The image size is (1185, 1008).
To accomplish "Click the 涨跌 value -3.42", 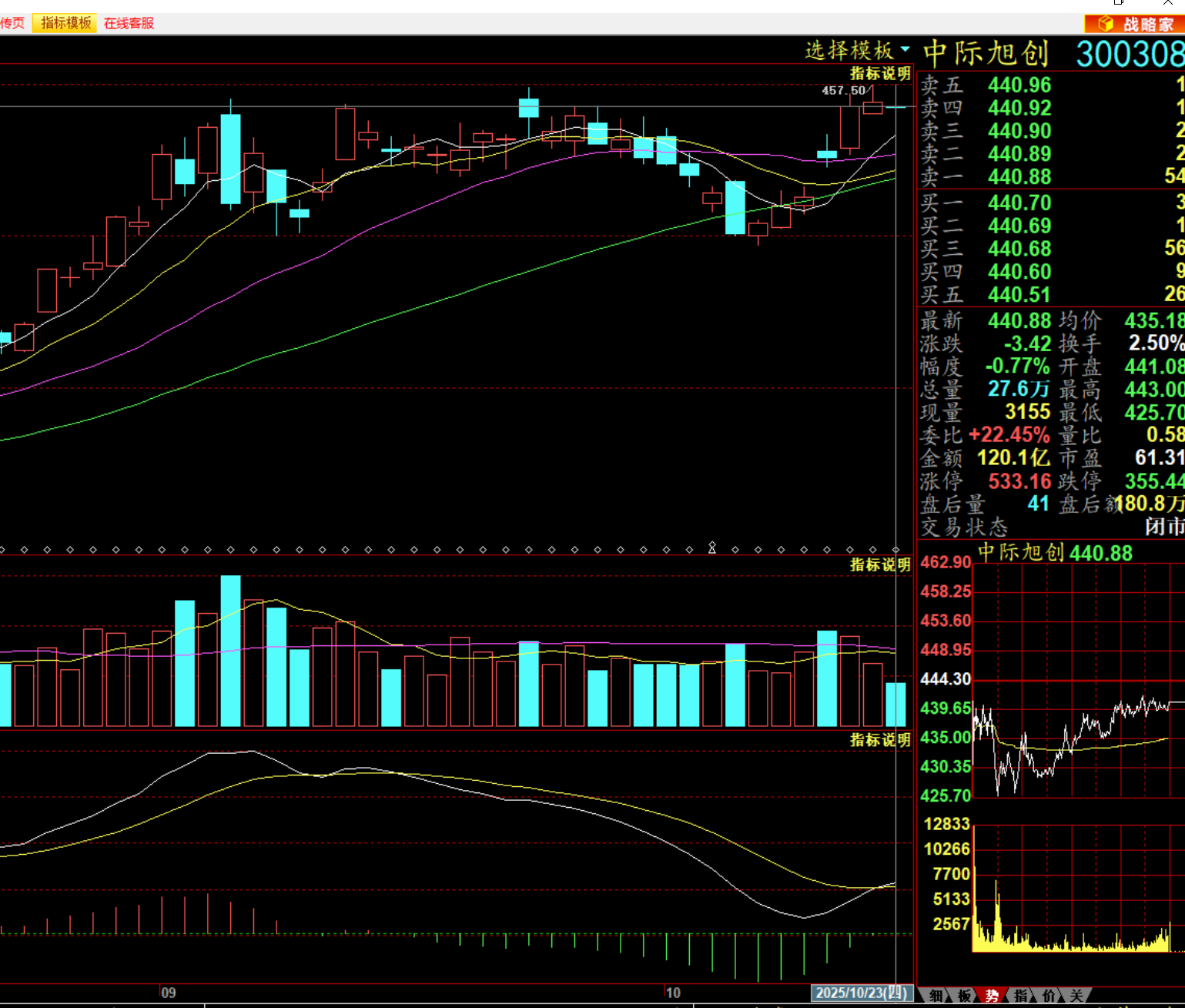I will (1027, 343).
